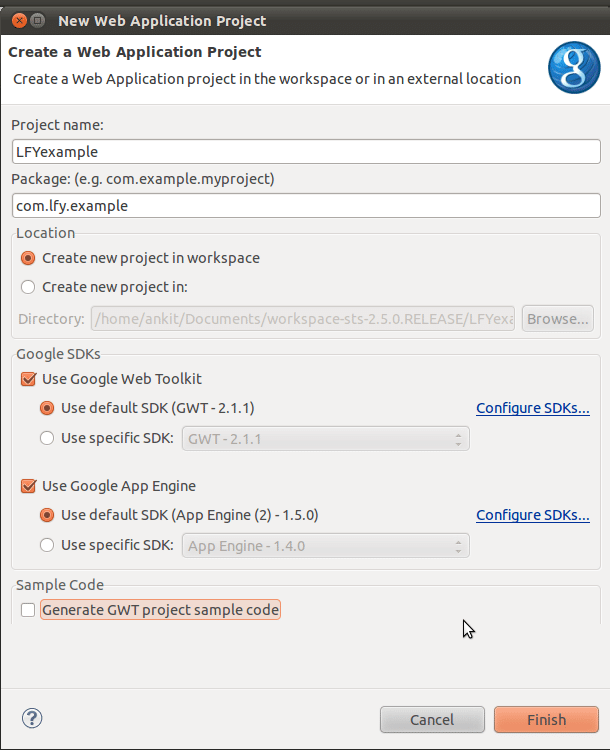Open the GWT - 2.1.1 SDK dropdown
Viewport: 610px width, 750px height.
[325, 439]
